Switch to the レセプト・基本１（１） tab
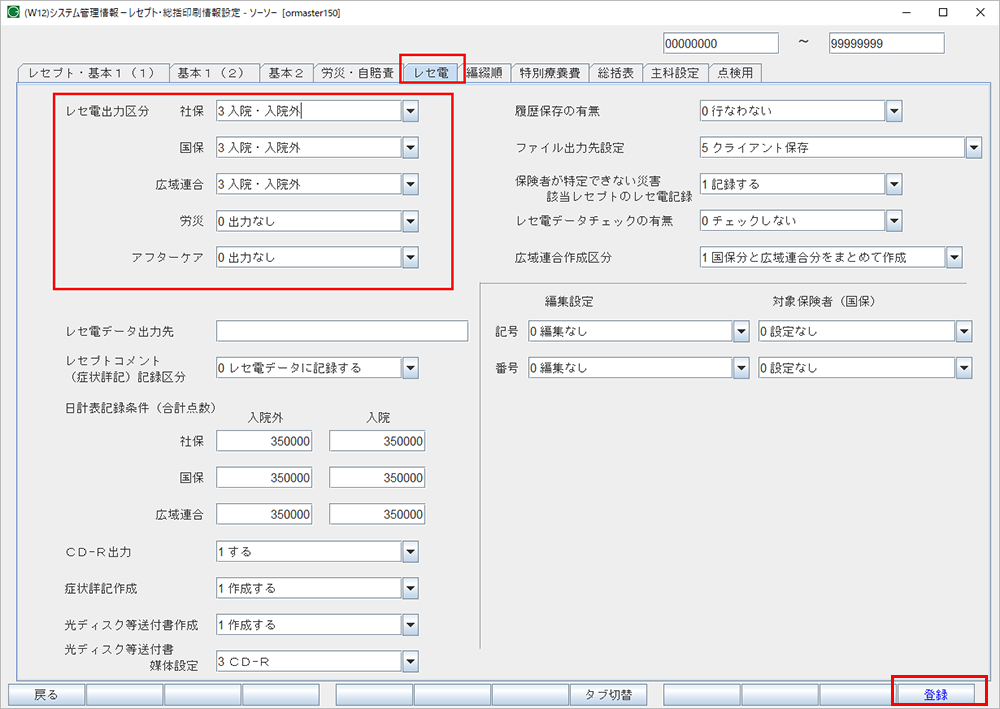 (x=91, y=73)
